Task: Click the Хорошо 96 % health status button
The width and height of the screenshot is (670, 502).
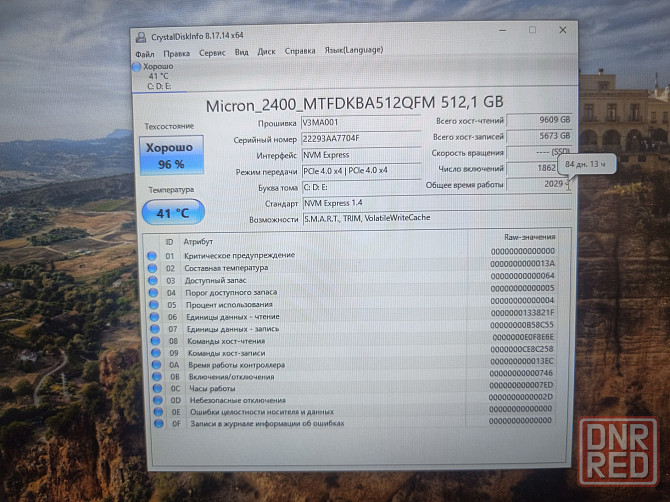Action: tap(171, 156)
